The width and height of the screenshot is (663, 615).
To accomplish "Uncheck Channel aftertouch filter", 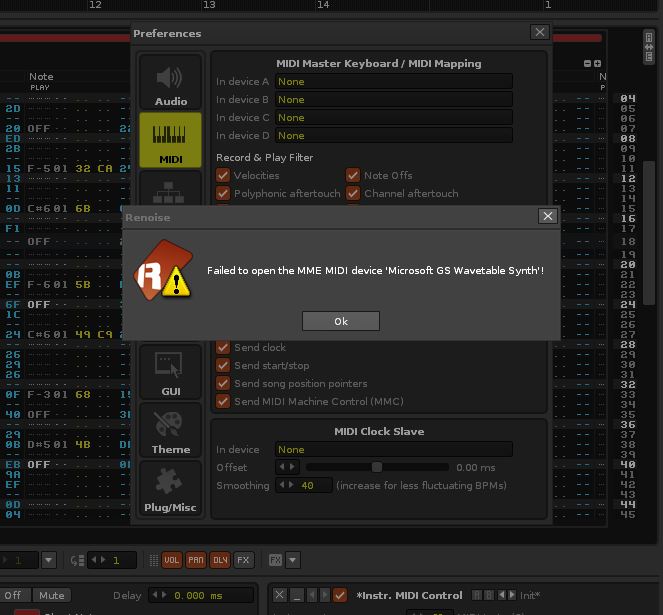I will click(x=353, y=193).
